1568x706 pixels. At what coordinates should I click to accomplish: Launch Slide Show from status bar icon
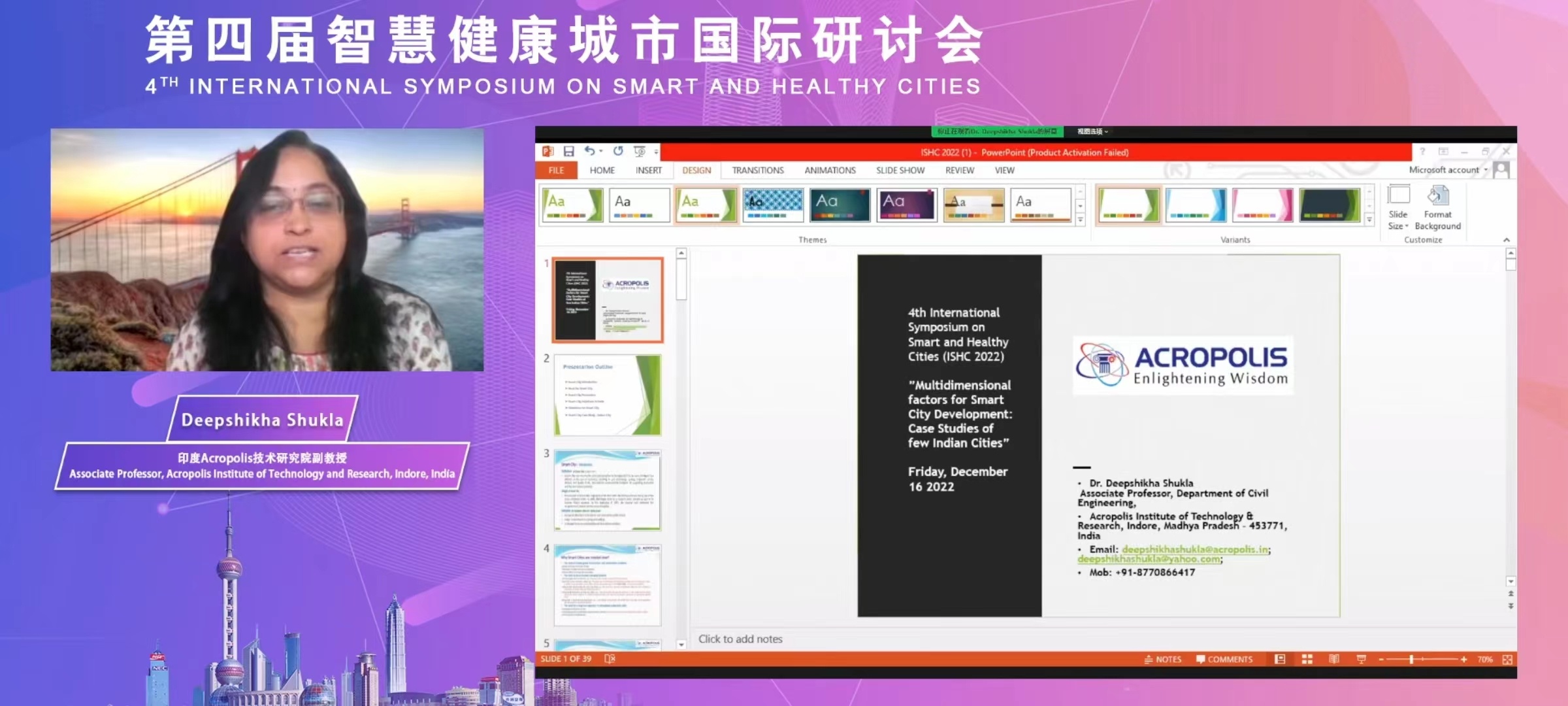pyautogui.click(x=1362, y=659)
